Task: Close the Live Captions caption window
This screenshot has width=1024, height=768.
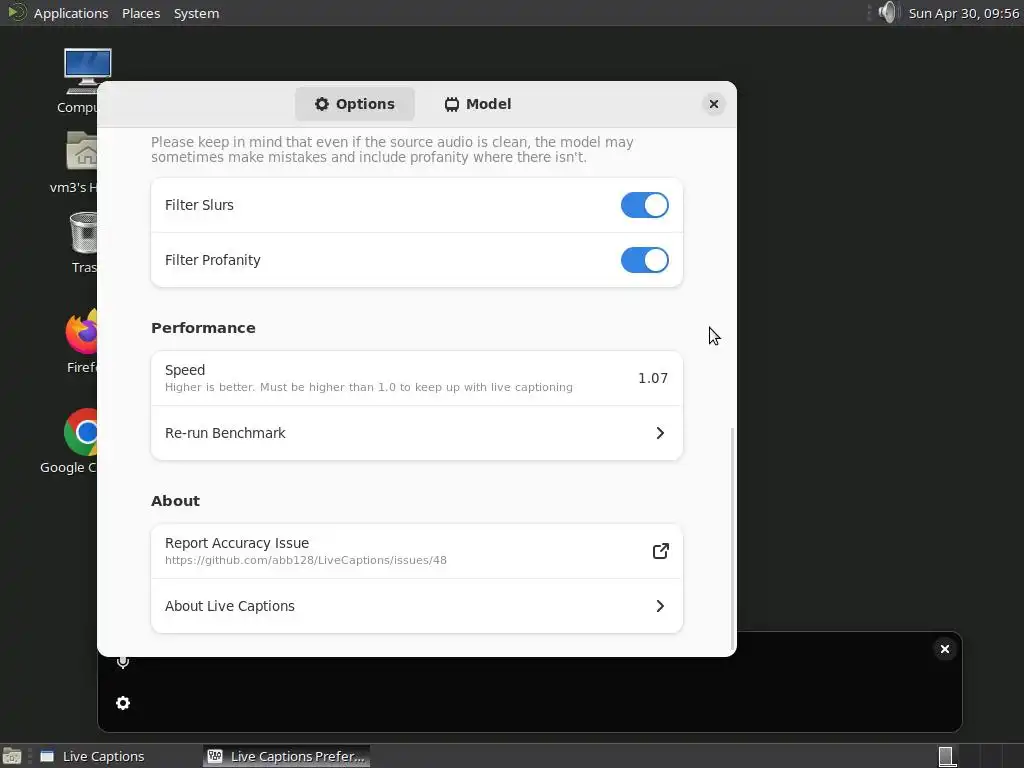Action: tap(944, 649)
